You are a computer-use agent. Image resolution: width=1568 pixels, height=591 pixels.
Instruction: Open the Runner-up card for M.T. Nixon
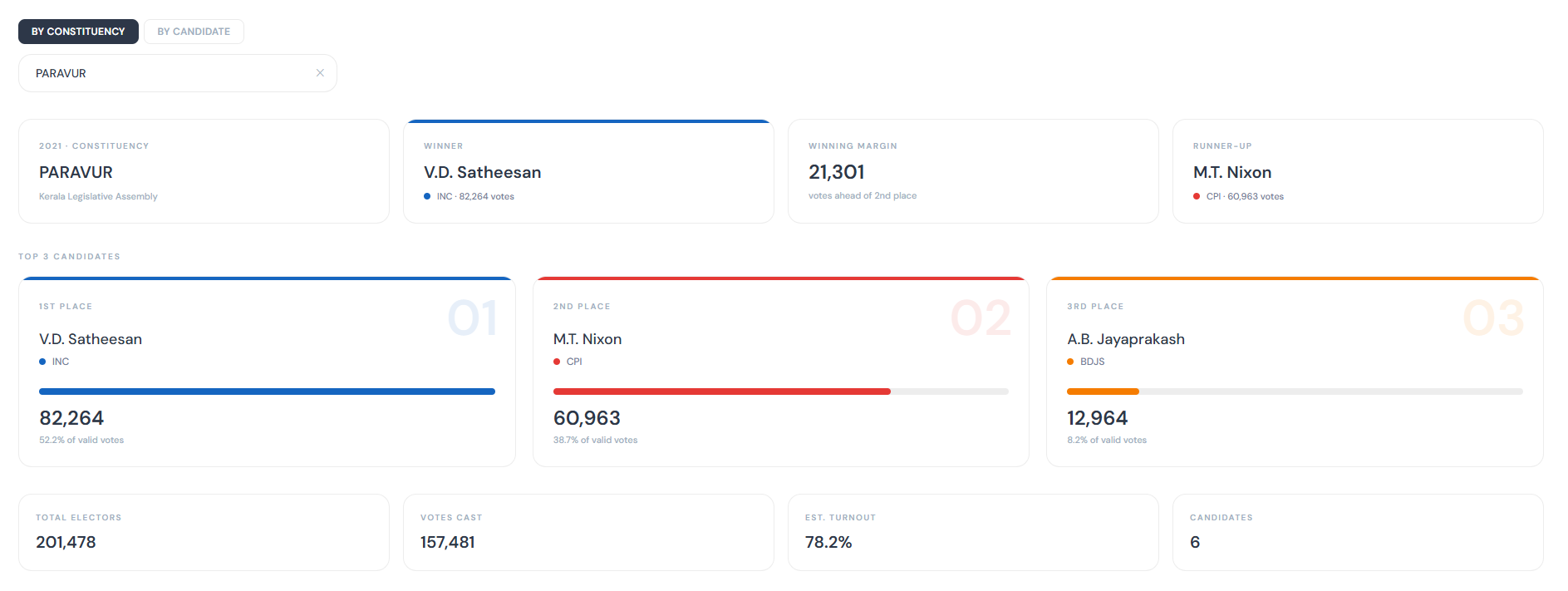(1358, 172)
